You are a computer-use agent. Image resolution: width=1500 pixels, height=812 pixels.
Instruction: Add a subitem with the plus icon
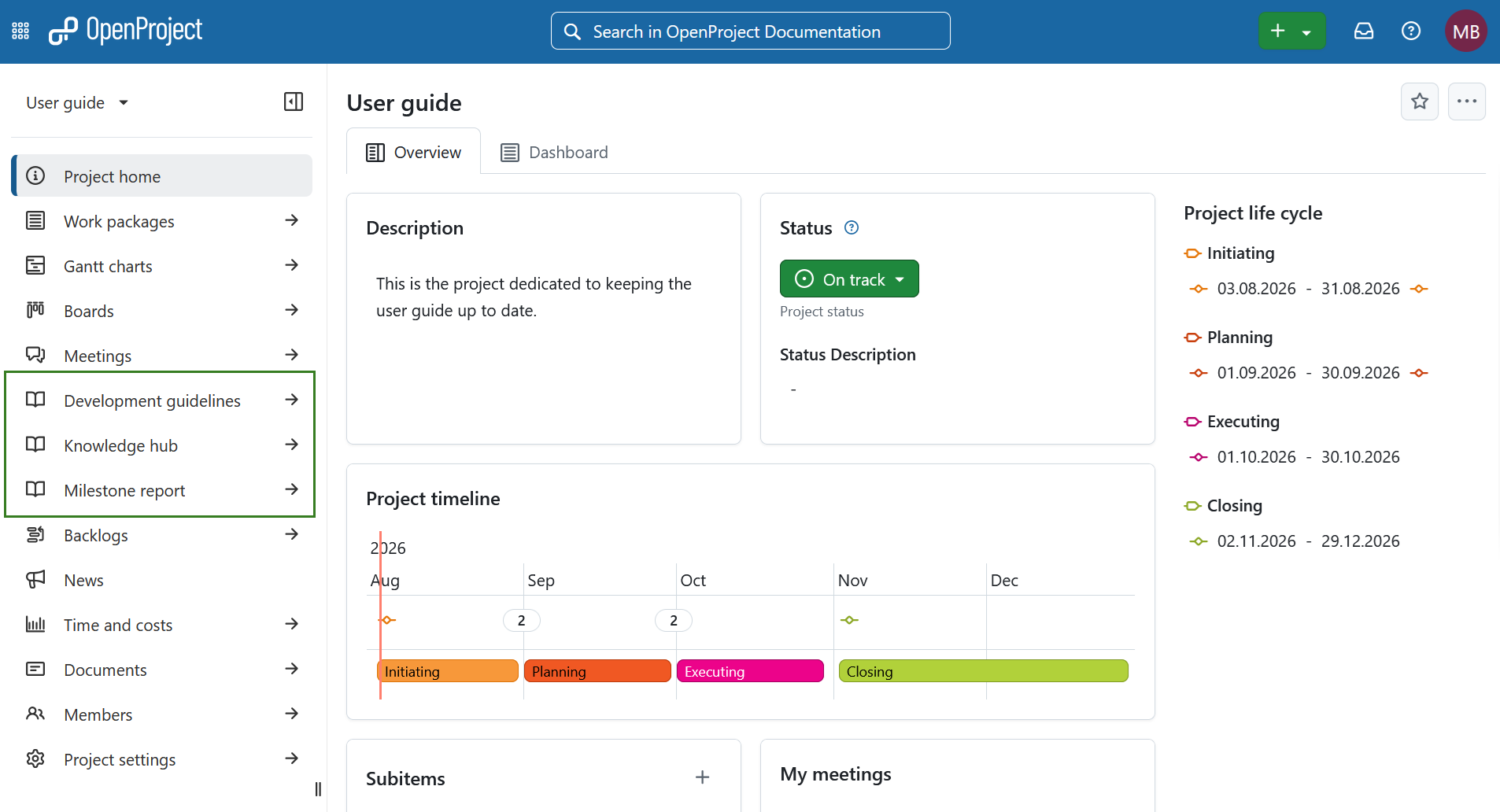point(703,777)
